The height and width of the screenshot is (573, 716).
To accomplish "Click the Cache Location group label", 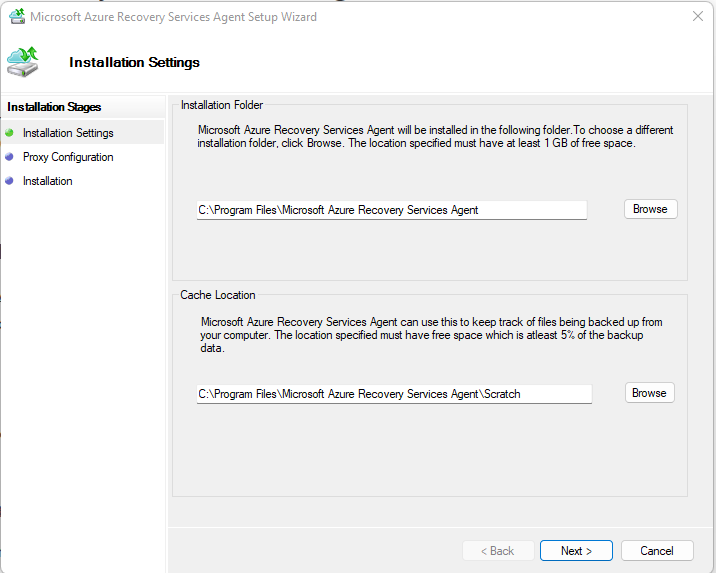I will pyautogui.click(x=218, y=295).
